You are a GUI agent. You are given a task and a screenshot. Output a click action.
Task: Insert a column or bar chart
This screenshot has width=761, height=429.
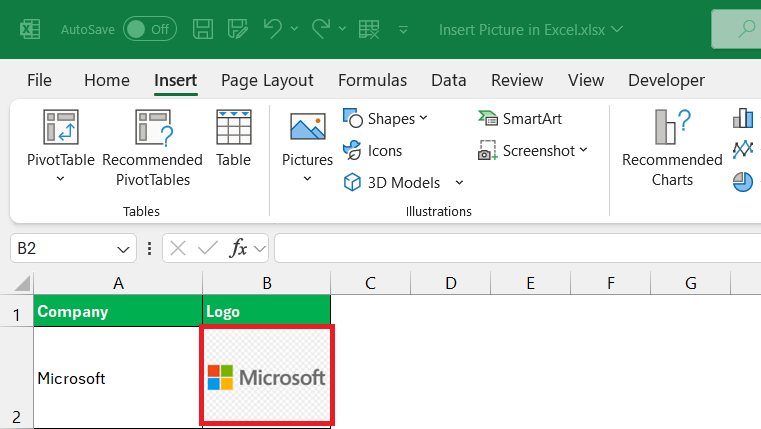point(743,118)
